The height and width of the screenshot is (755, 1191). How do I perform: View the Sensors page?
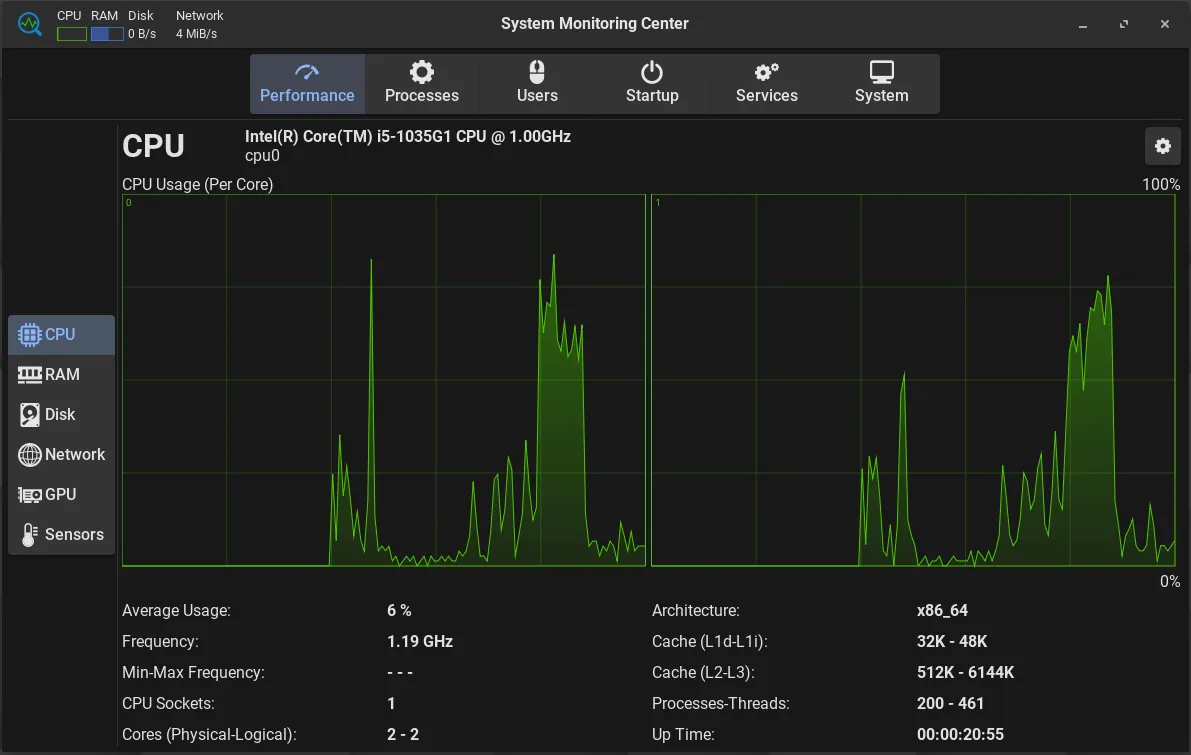[x=61, y=535]
